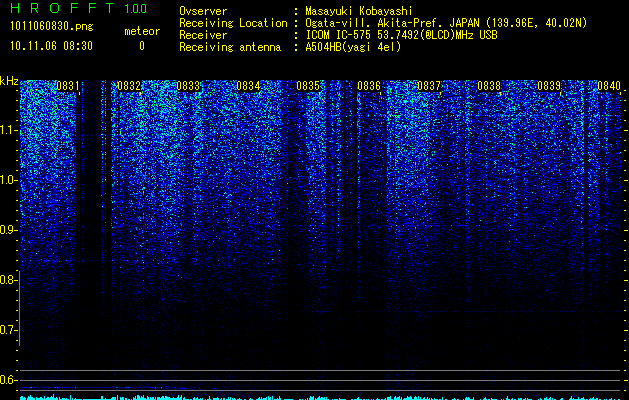Click the 0837 time marker
The width and height of the screenshot is (629, 400).
click(429, 86)
